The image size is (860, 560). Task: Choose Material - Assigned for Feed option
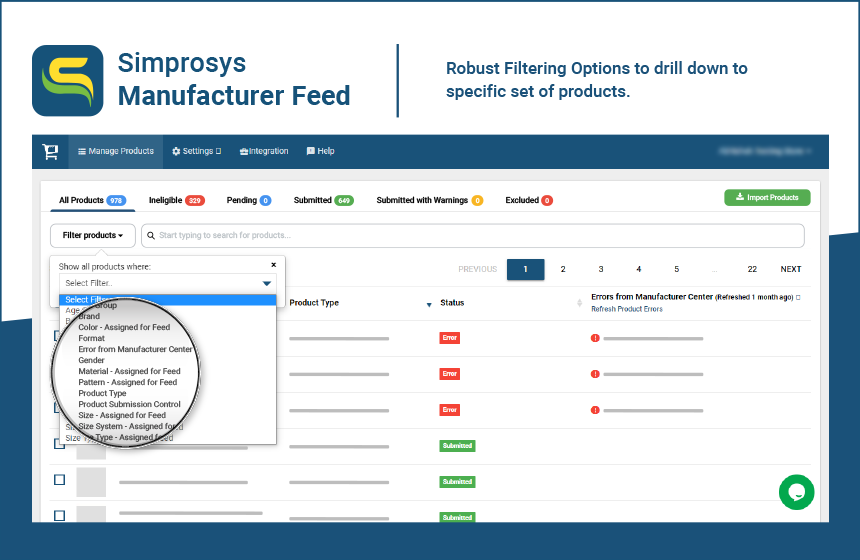pyautogui.click(x=129, y=371)
